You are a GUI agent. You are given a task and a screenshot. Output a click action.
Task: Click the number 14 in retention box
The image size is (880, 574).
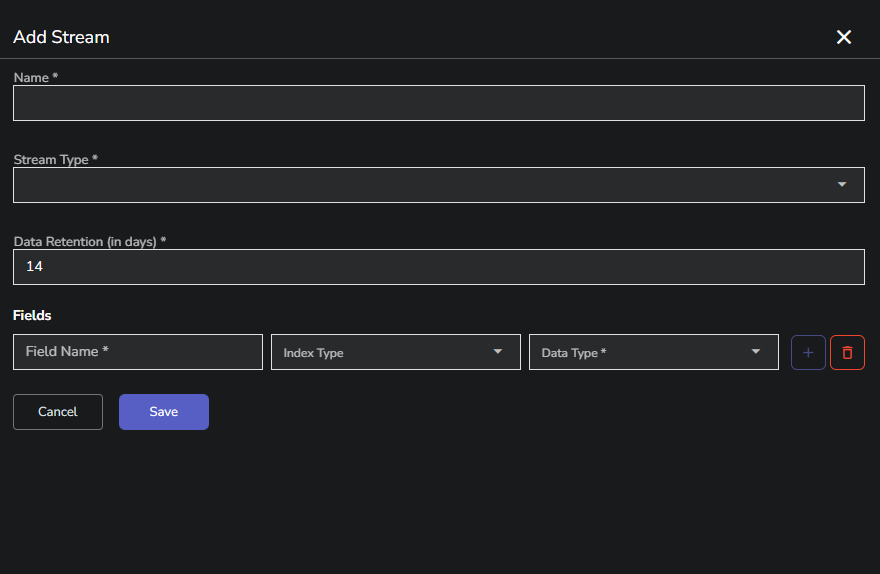pyautogui.click(x=34, y=267)
